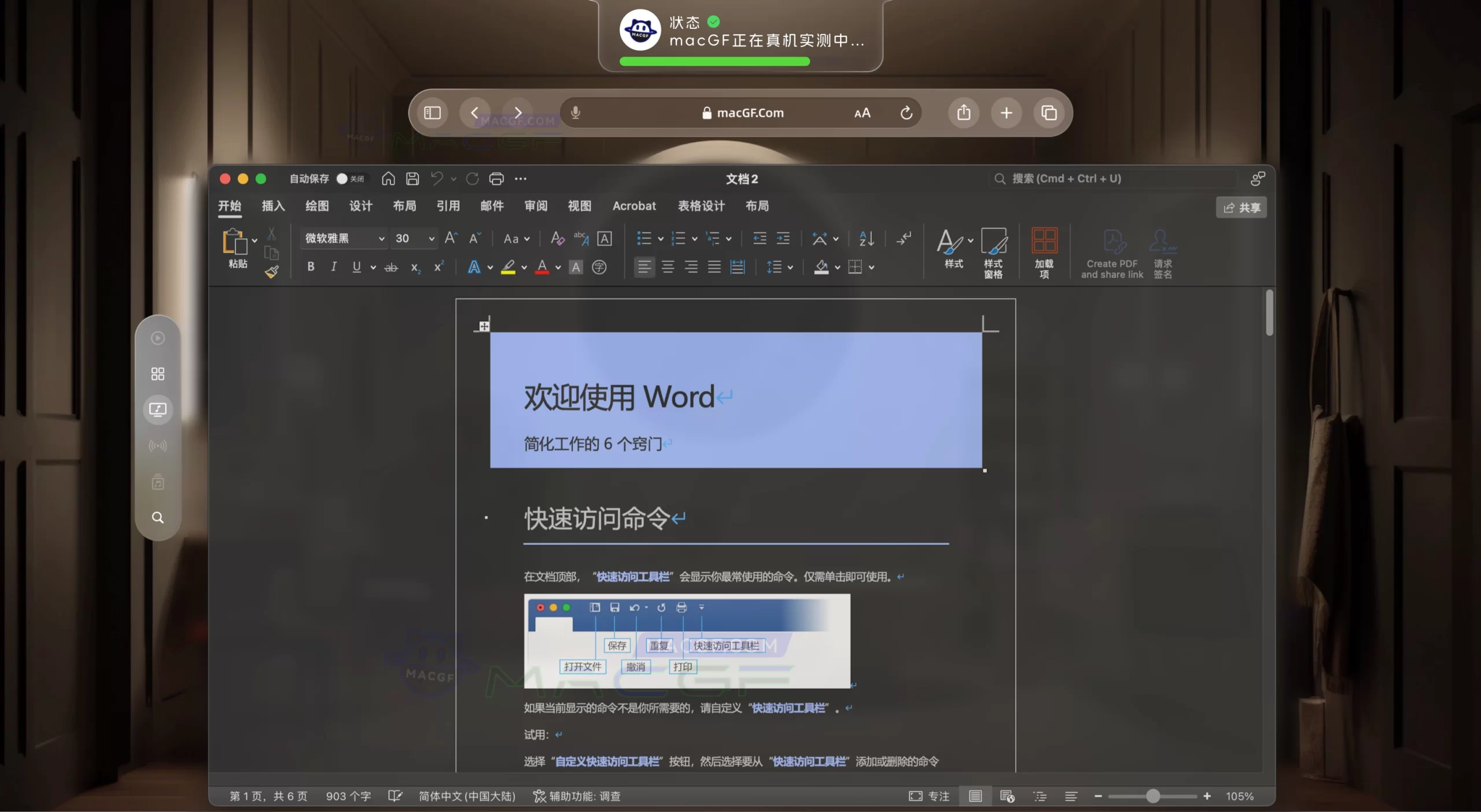Toggle center text alignment
The height and width of the screenshot is (812, 1481).
pyautogui.click(x=668, y=267)
